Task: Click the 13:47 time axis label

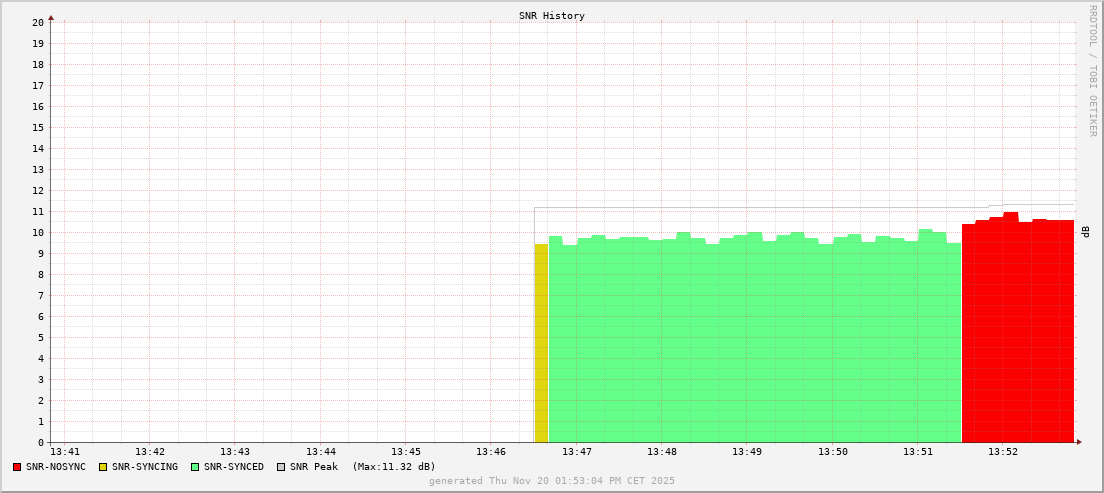Action: pos(576,452)
